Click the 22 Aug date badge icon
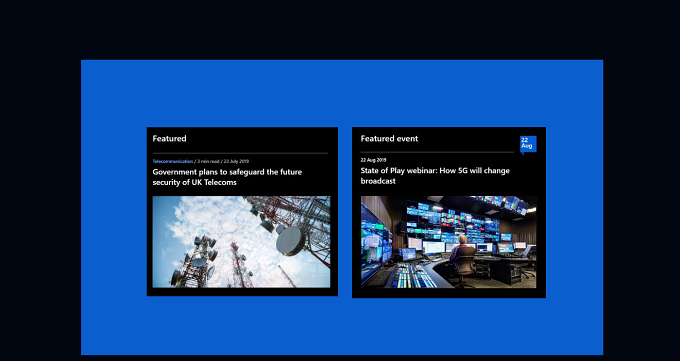The width and height of the screenshot is (680, 361). [528, 145]
